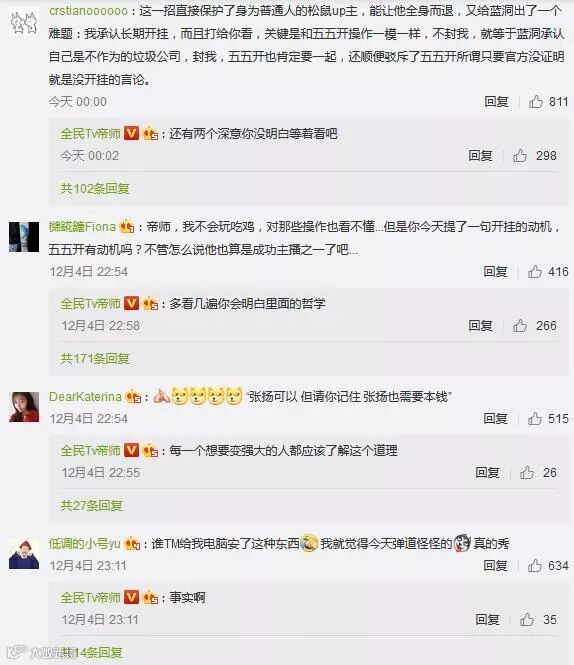Expand 共27条回复 thread

coord(91,505)
